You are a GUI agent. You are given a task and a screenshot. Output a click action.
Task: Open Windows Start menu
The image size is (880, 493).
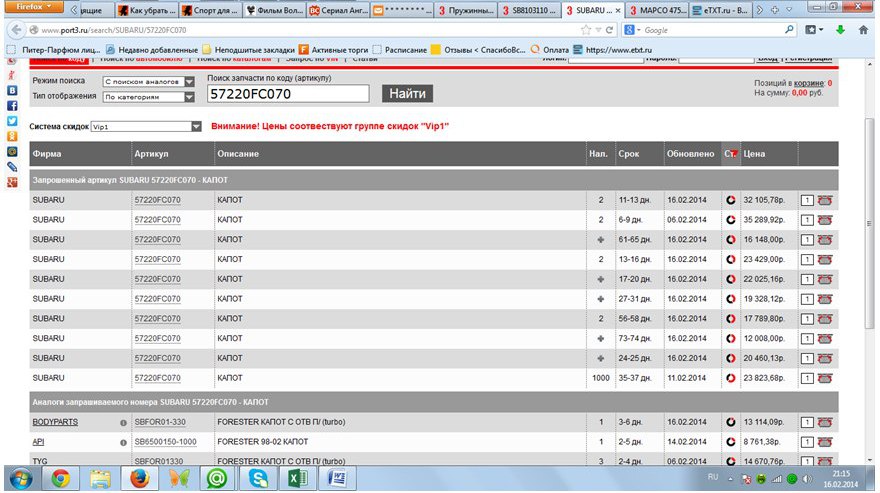[x=21, y=478]
